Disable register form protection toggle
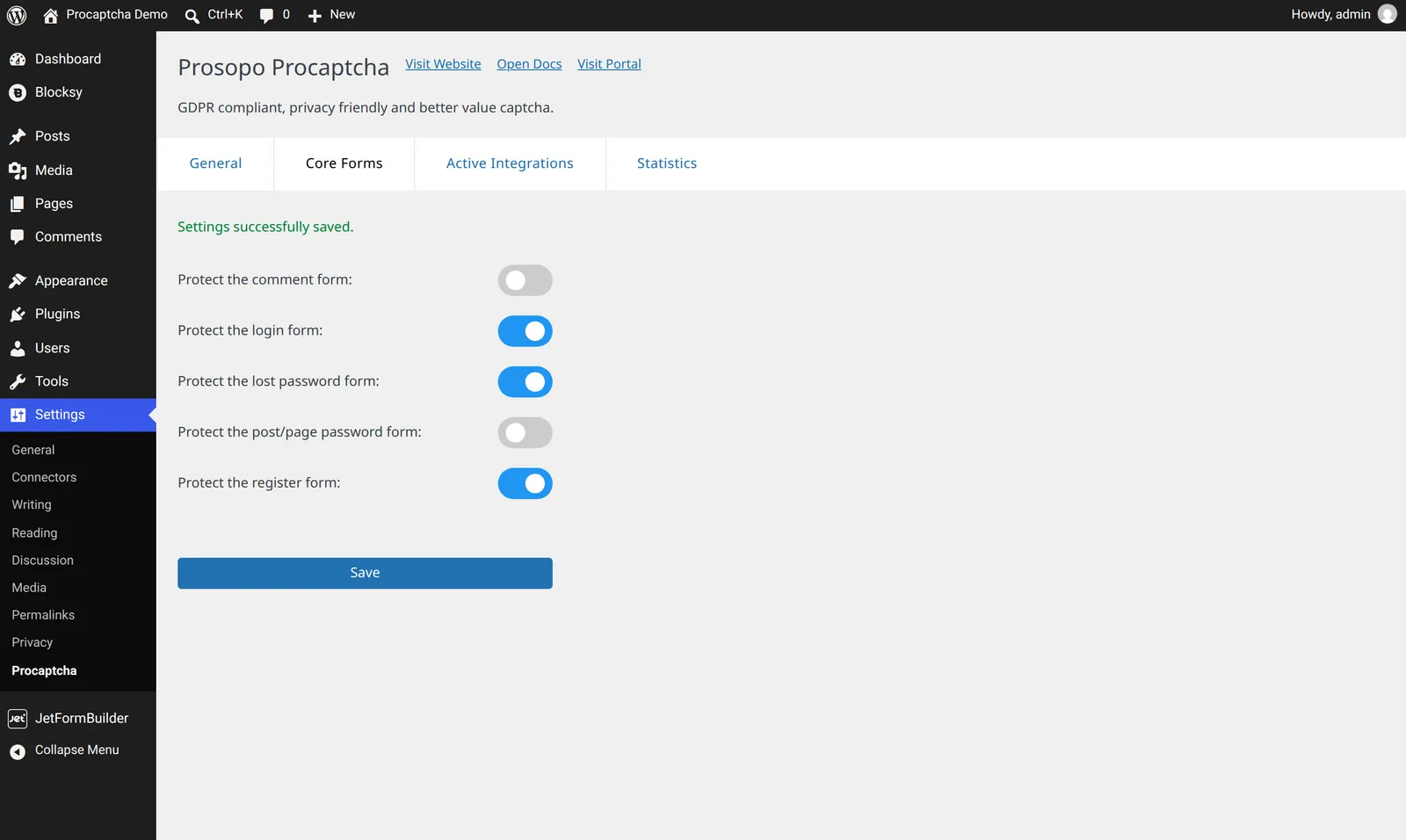 (525, 483)
